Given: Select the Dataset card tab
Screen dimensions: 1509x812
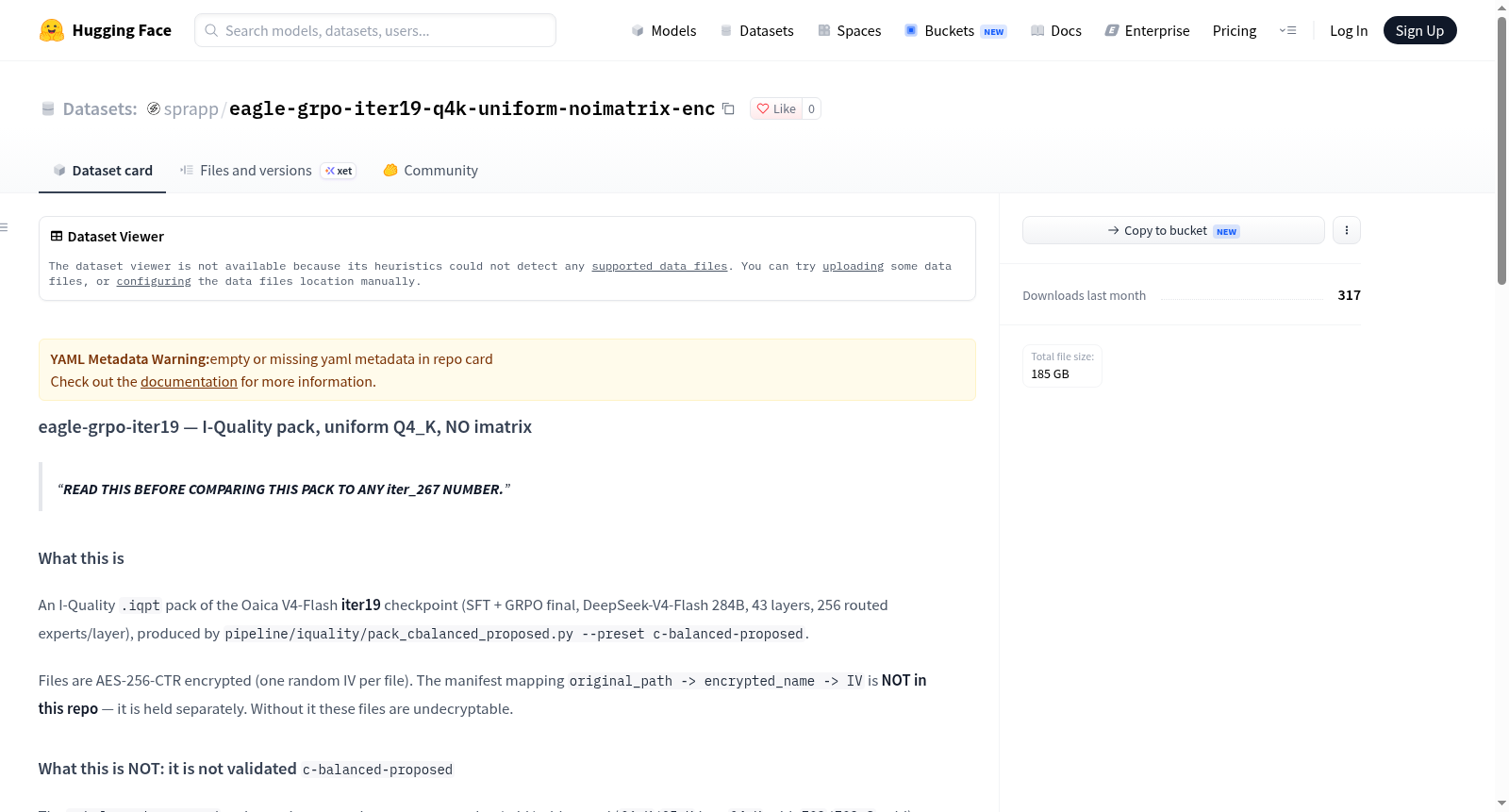Looking at the screenshot, I should pyautogui.click(x=102, y=171).
